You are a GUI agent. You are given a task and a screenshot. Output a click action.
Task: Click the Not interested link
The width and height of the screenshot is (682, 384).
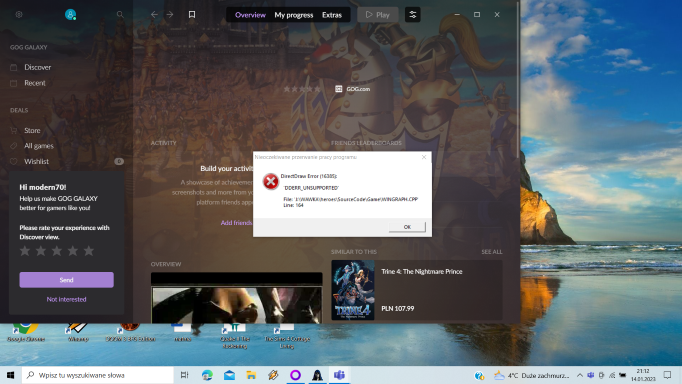pos(67,299)
